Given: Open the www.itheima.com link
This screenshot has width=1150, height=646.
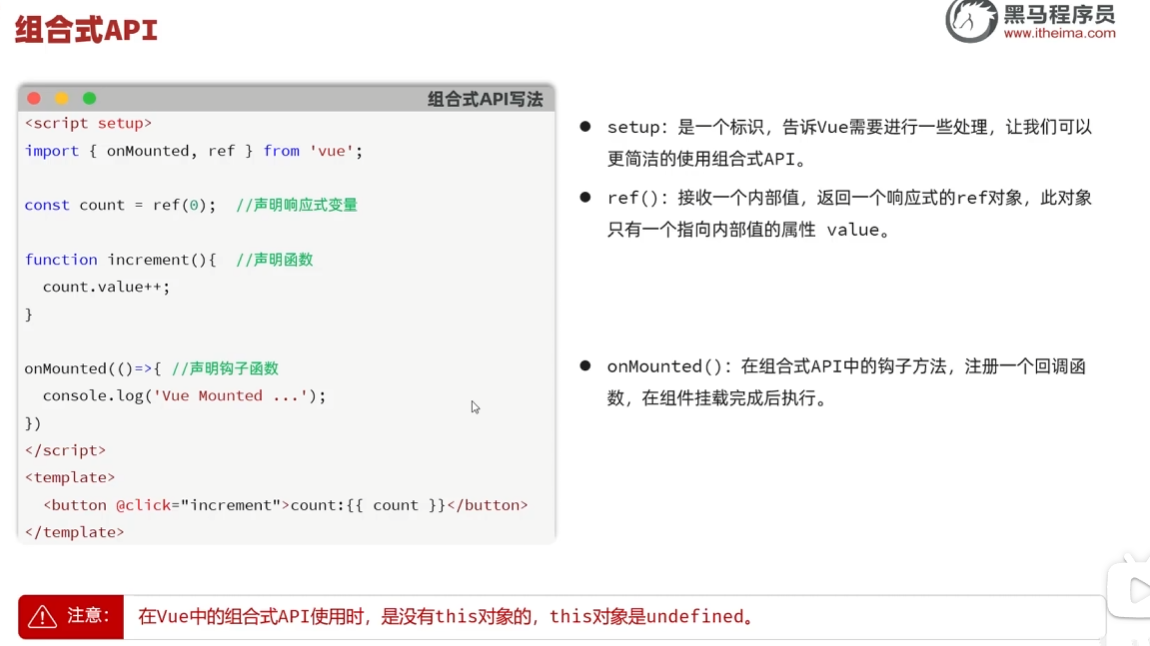Looking at the screenshot, I should pos(1060,34).
